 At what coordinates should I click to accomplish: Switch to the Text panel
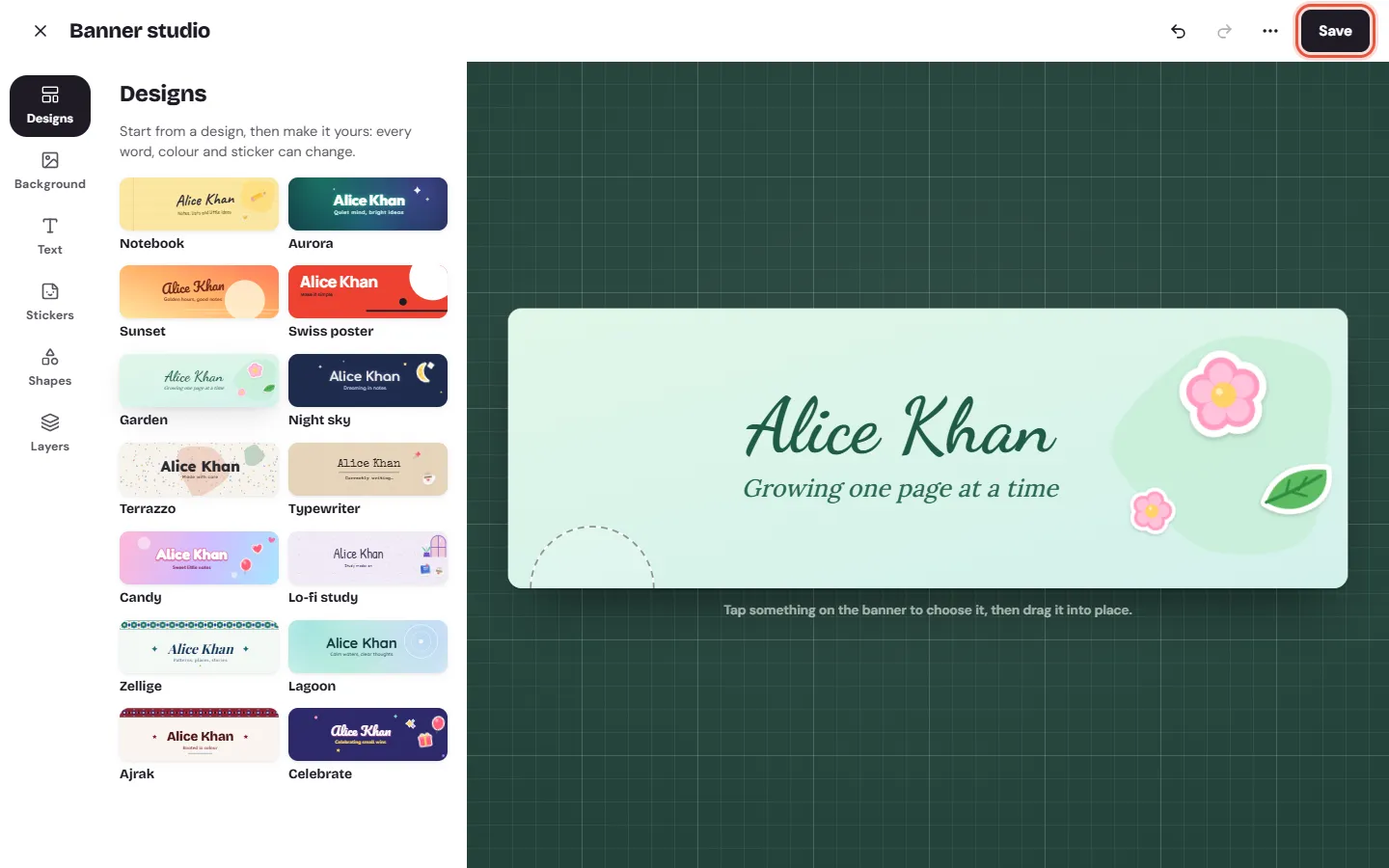pyautogui.click(x=50, y=237)
